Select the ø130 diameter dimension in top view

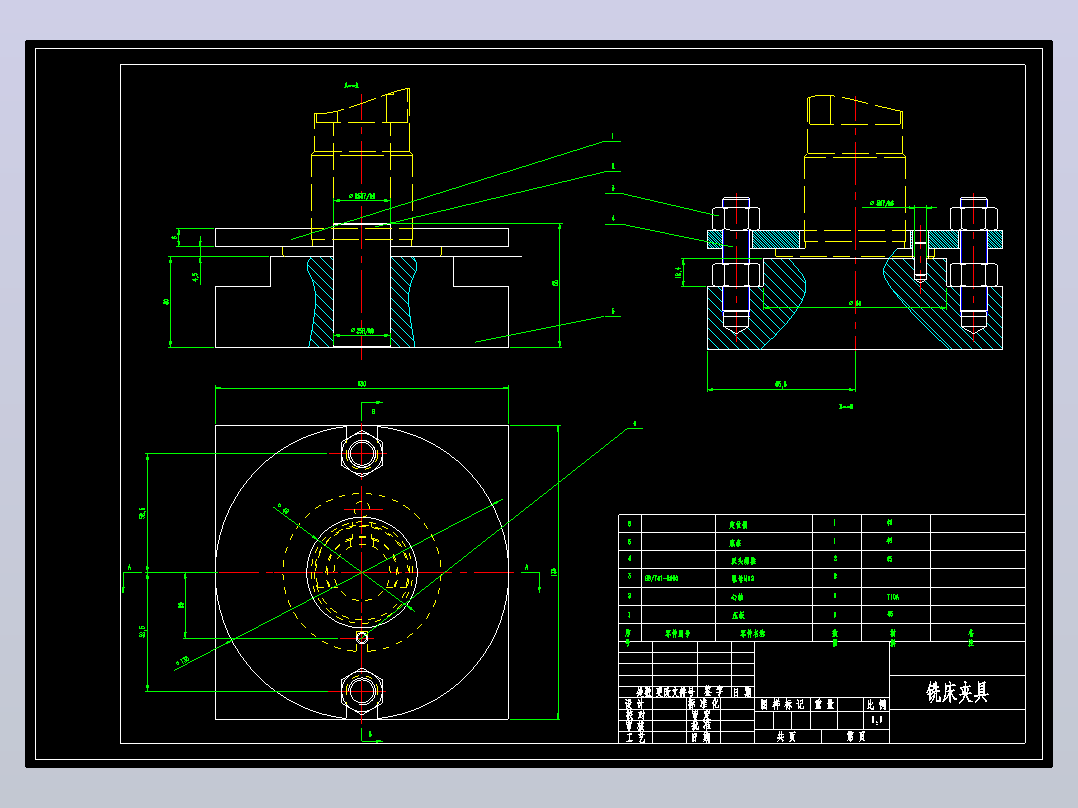[x=182, y=661]
